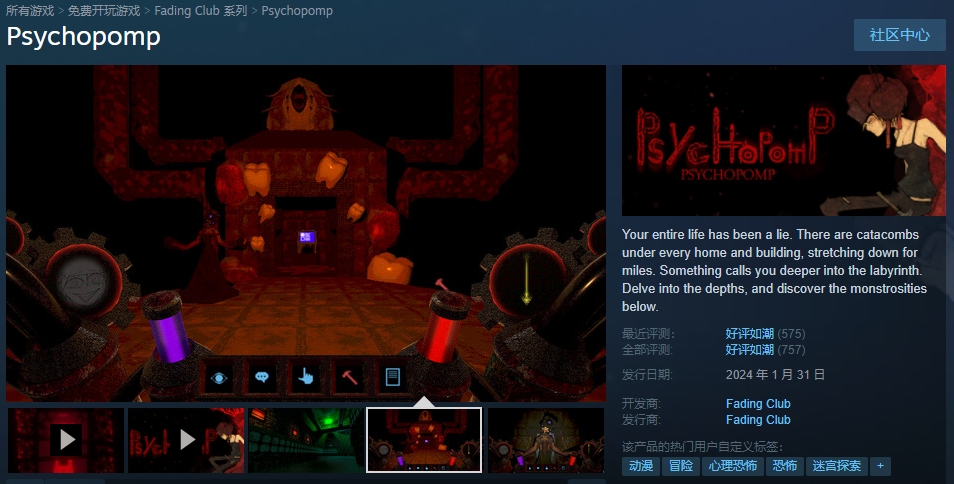
Task: Open all reviews 好评如潮 (757) link
Action: click(765, 350)
